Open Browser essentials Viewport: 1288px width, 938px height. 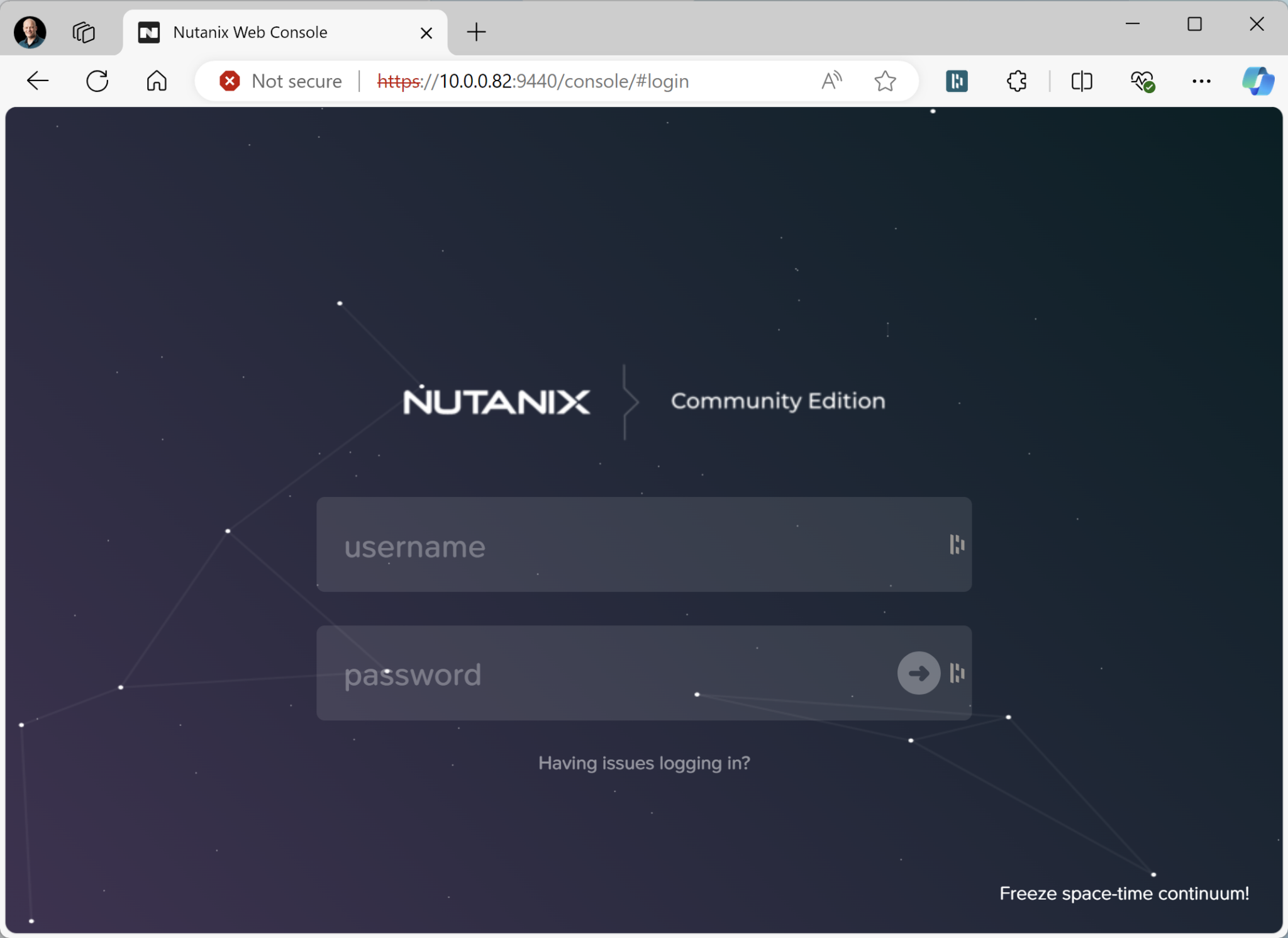click(1143, 81)
